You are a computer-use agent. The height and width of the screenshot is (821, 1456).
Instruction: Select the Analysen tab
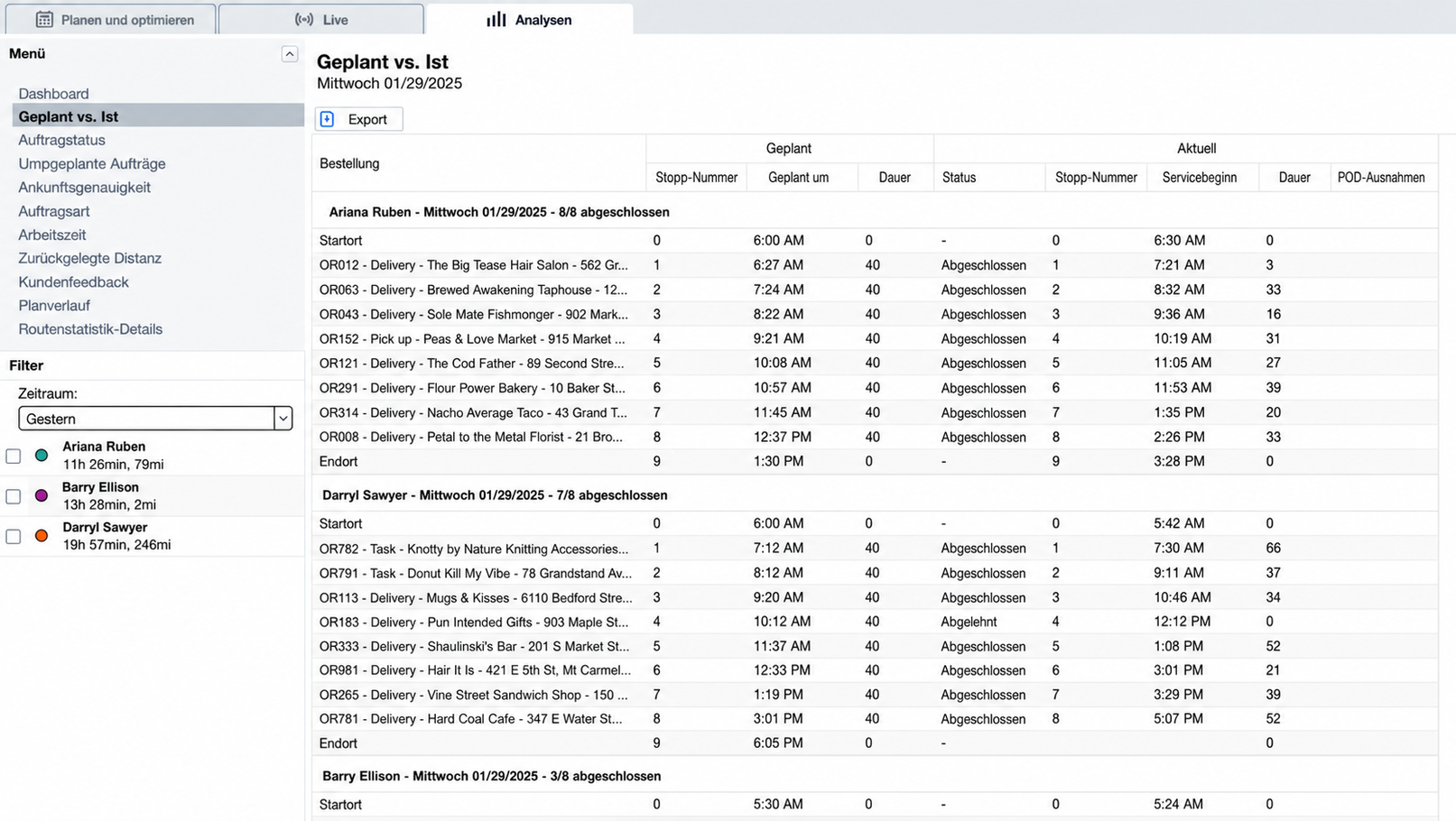529,20
